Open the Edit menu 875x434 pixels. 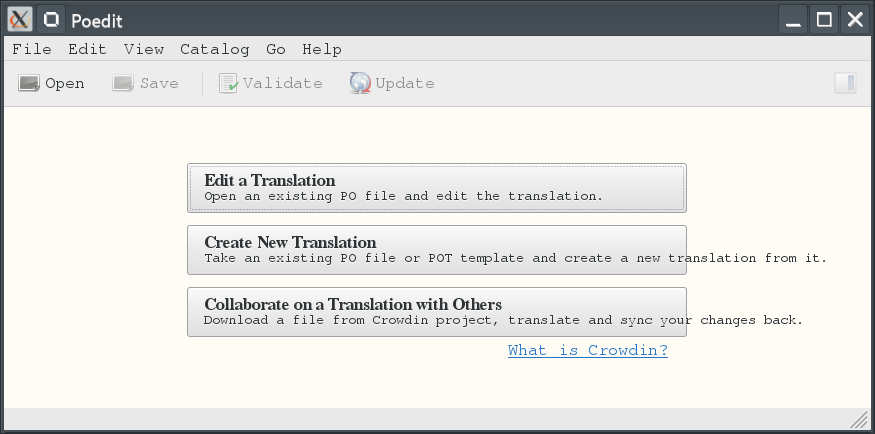point(87,49)
